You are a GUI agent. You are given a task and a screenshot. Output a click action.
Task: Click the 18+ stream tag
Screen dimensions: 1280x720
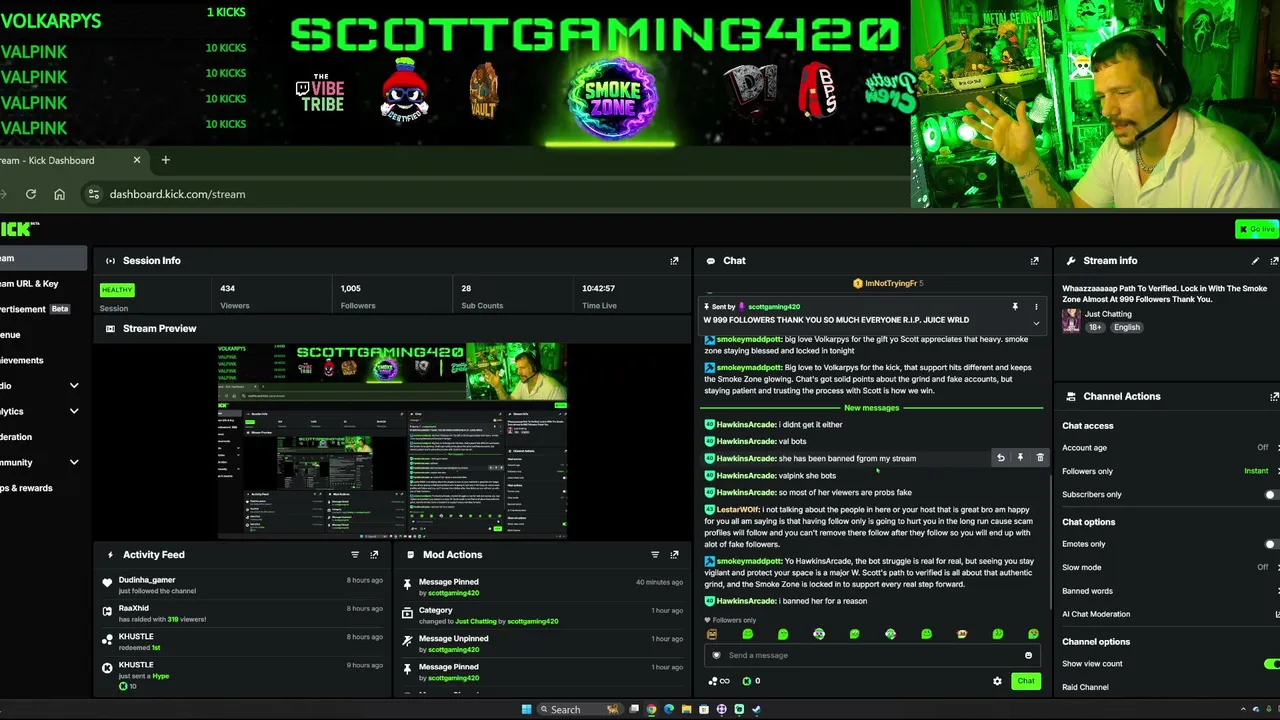(x=1095, y=327)
